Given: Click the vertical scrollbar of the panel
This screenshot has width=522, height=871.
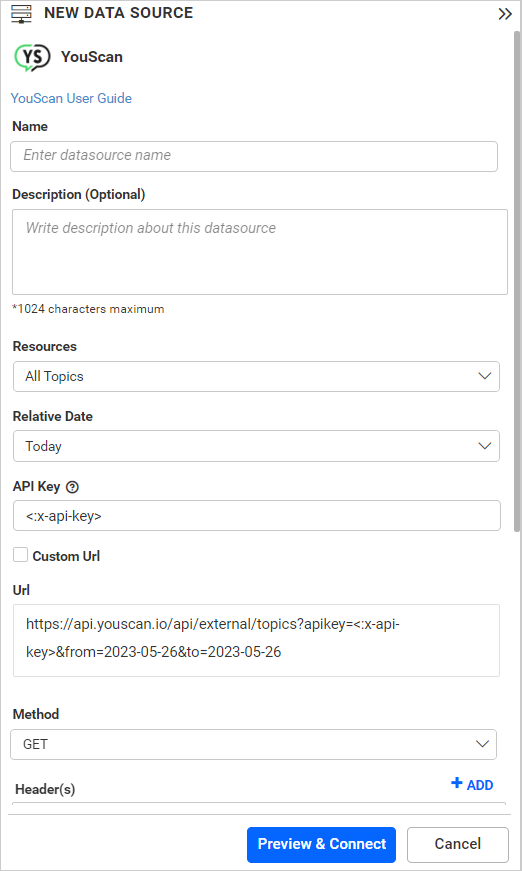Looking at the screenshot, I should coord(516,281).
